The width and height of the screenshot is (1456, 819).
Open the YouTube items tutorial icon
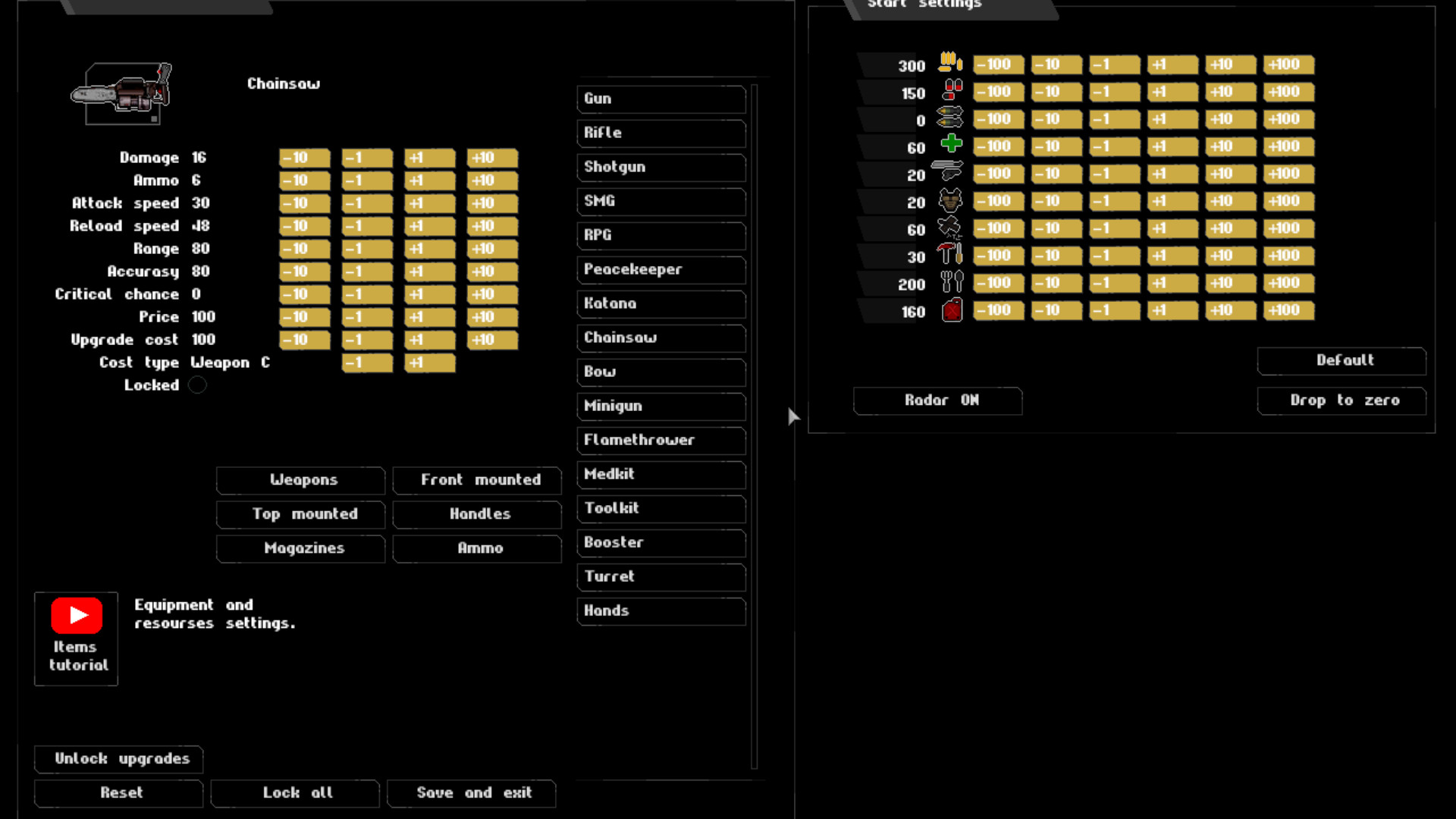(x=77, y=616)
